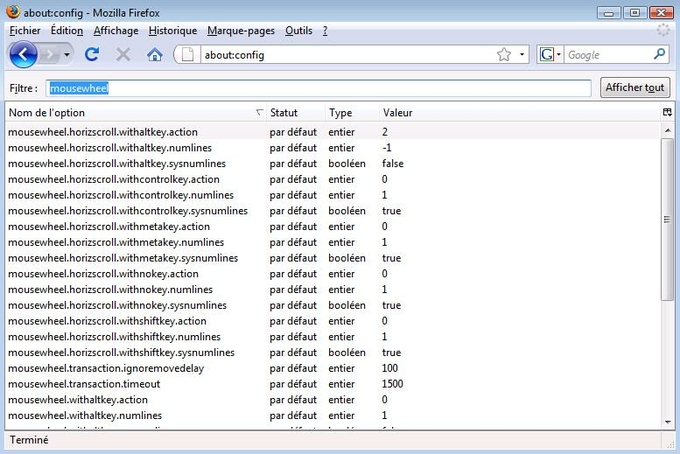Click the page icon in the address bar
Screen dimensions: 680x454
pyautogui.click(x=188, y=55)
